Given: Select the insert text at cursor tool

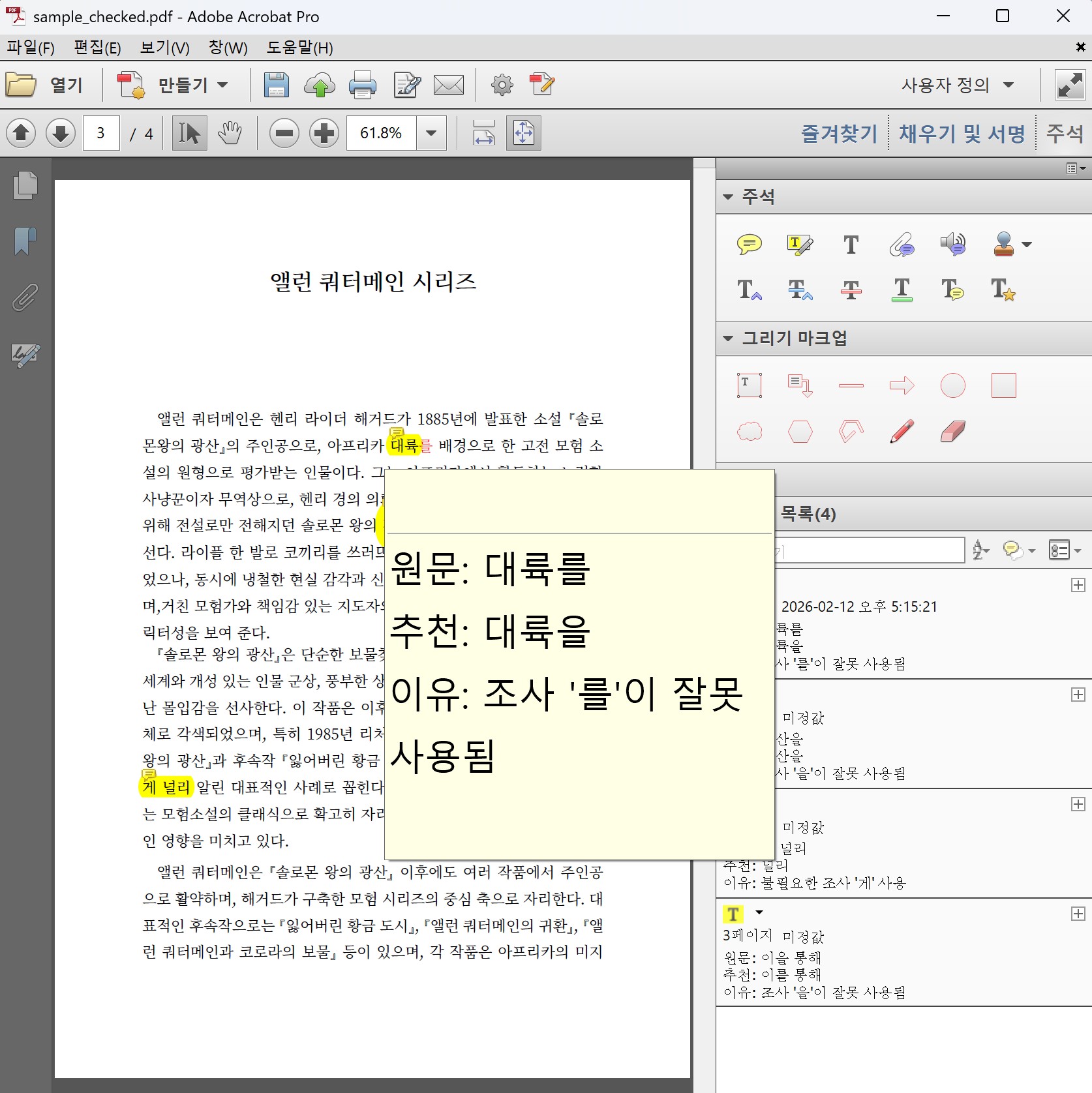Looking at the screenshot, I should [750, 289].
